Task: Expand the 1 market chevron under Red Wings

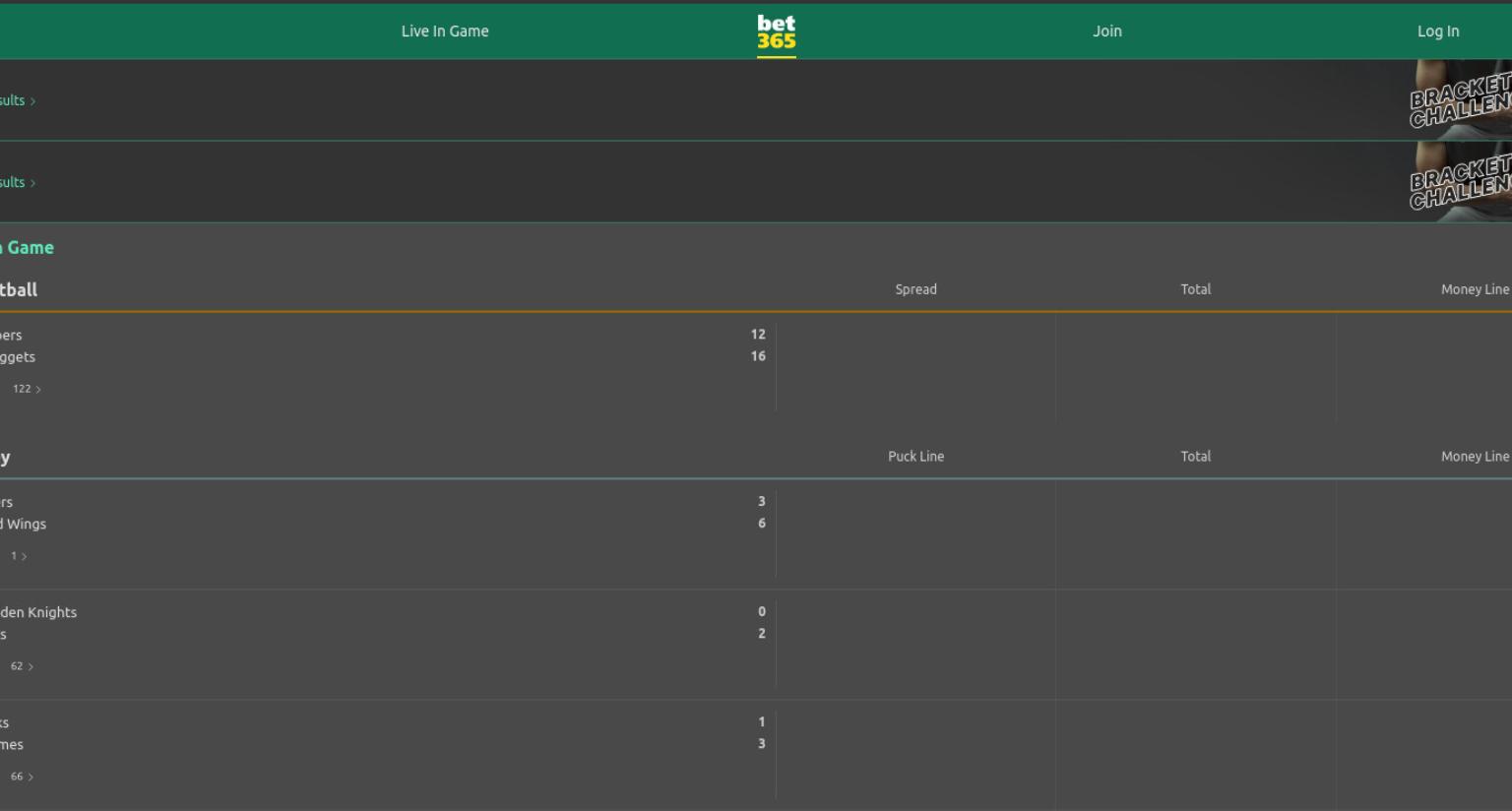Action: point(19,556)
